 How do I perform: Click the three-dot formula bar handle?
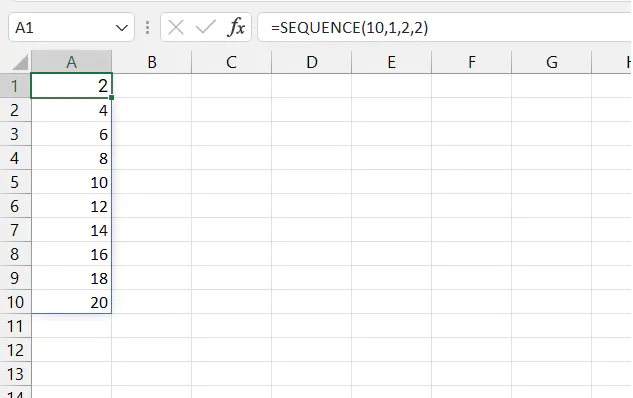pos(148,27)
